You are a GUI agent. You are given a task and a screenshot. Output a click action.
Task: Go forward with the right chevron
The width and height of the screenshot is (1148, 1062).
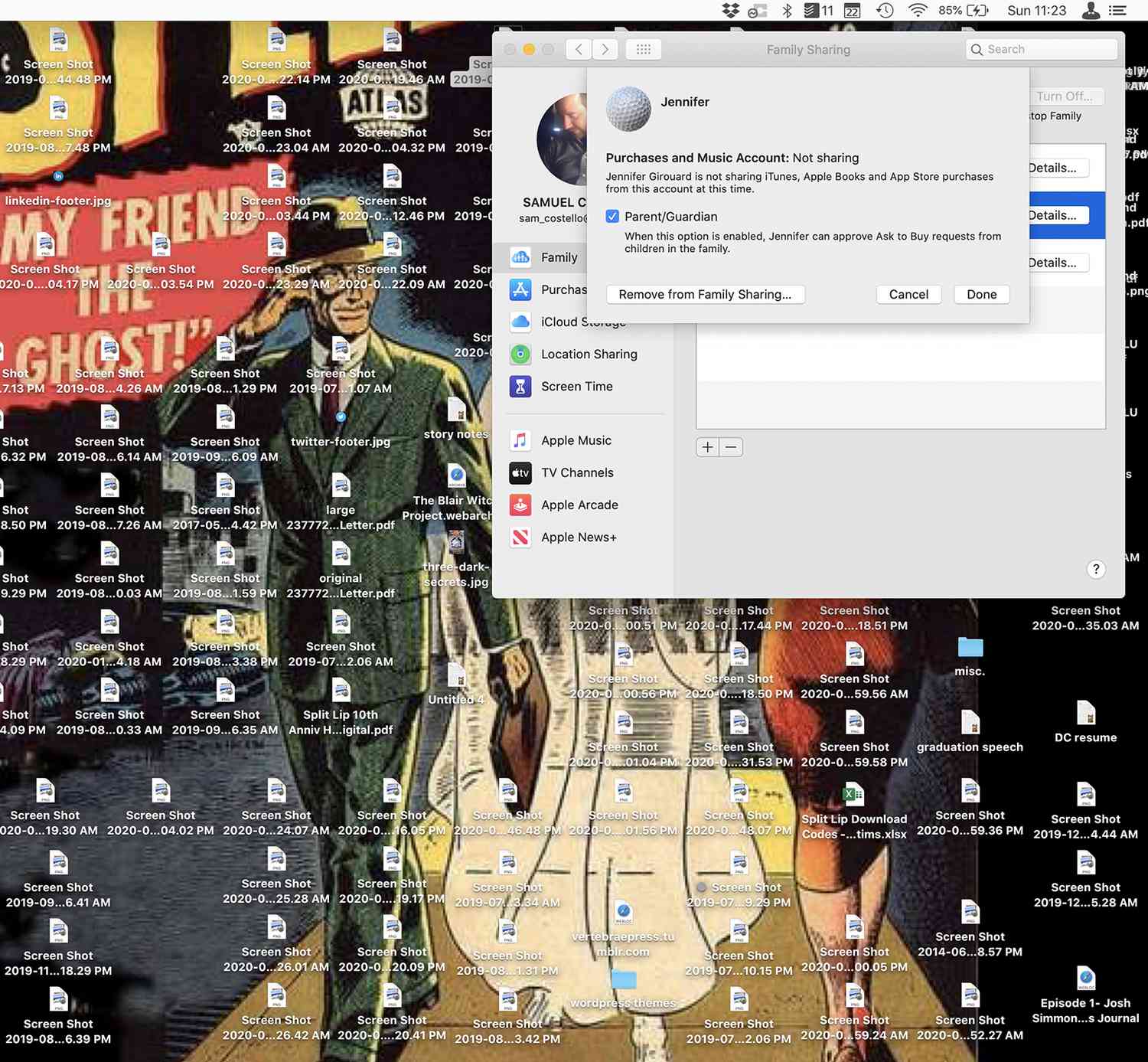605,50
